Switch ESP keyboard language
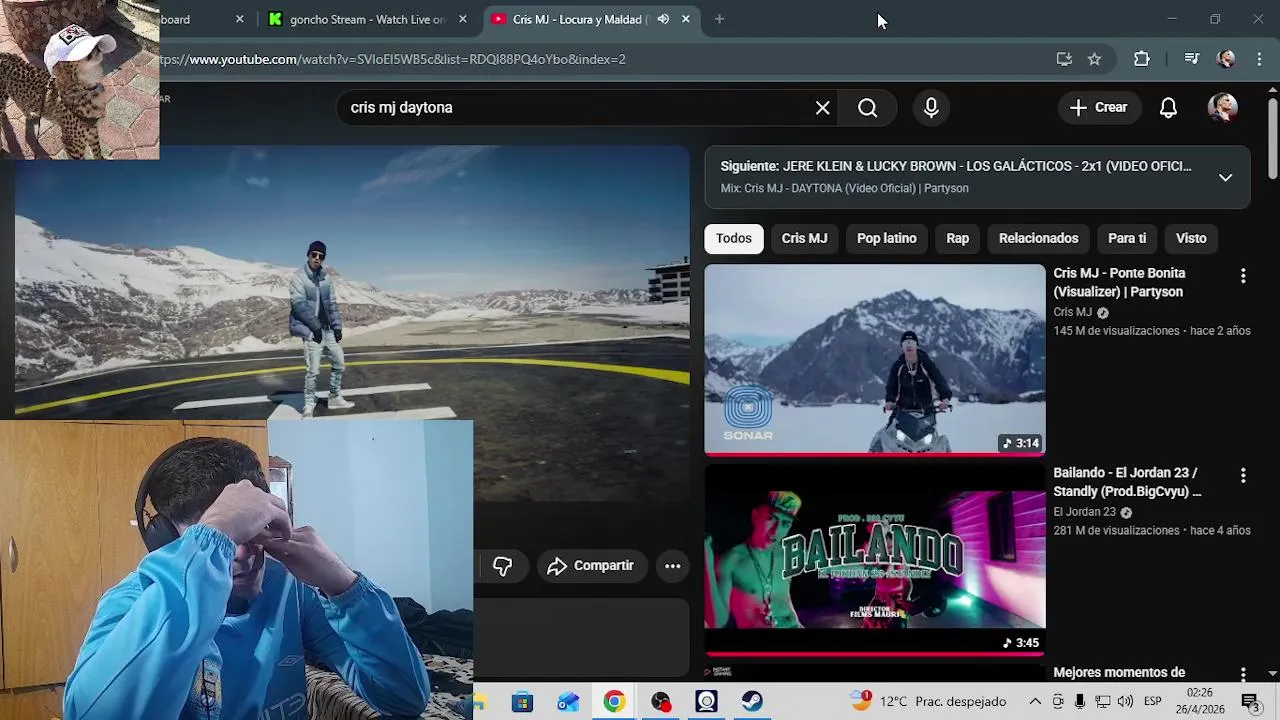This screenshot has height=720, width=1280. pos(1152,702)
